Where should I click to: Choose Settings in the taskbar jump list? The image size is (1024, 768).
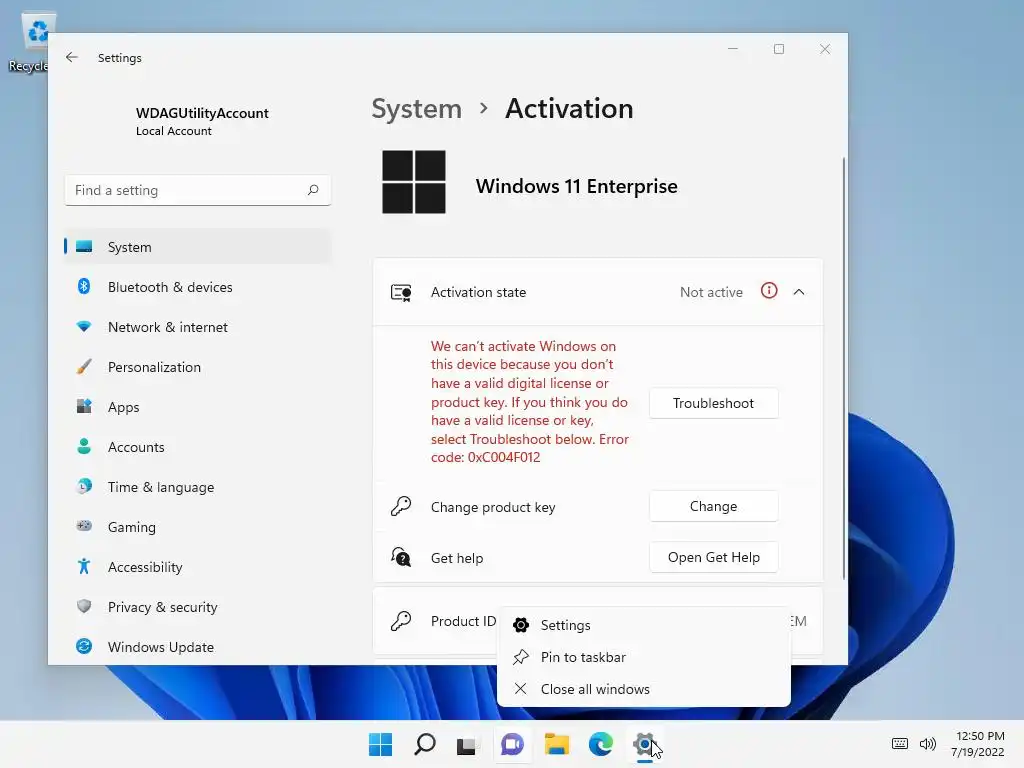644,625
